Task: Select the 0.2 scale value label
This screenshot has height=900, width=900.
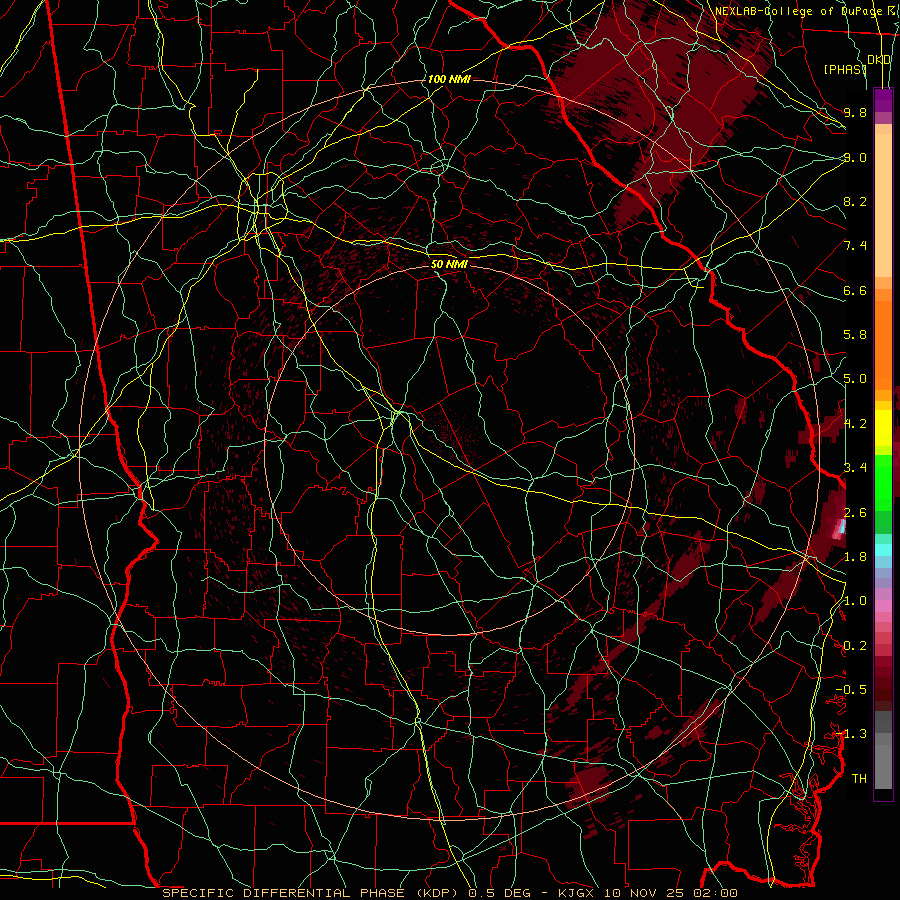Action: [855, 645]
